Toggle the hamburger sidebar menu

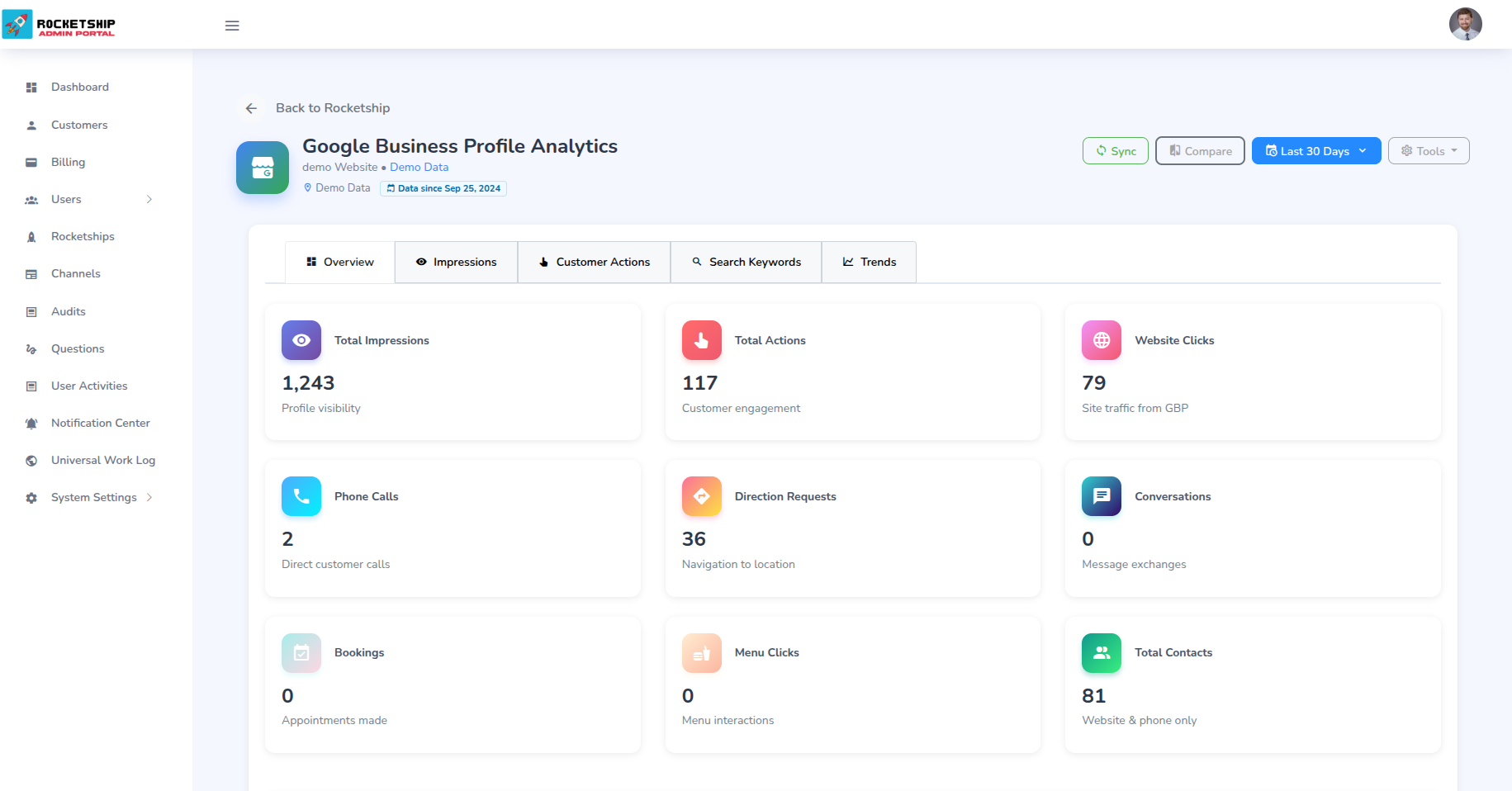tap(232, 26)
